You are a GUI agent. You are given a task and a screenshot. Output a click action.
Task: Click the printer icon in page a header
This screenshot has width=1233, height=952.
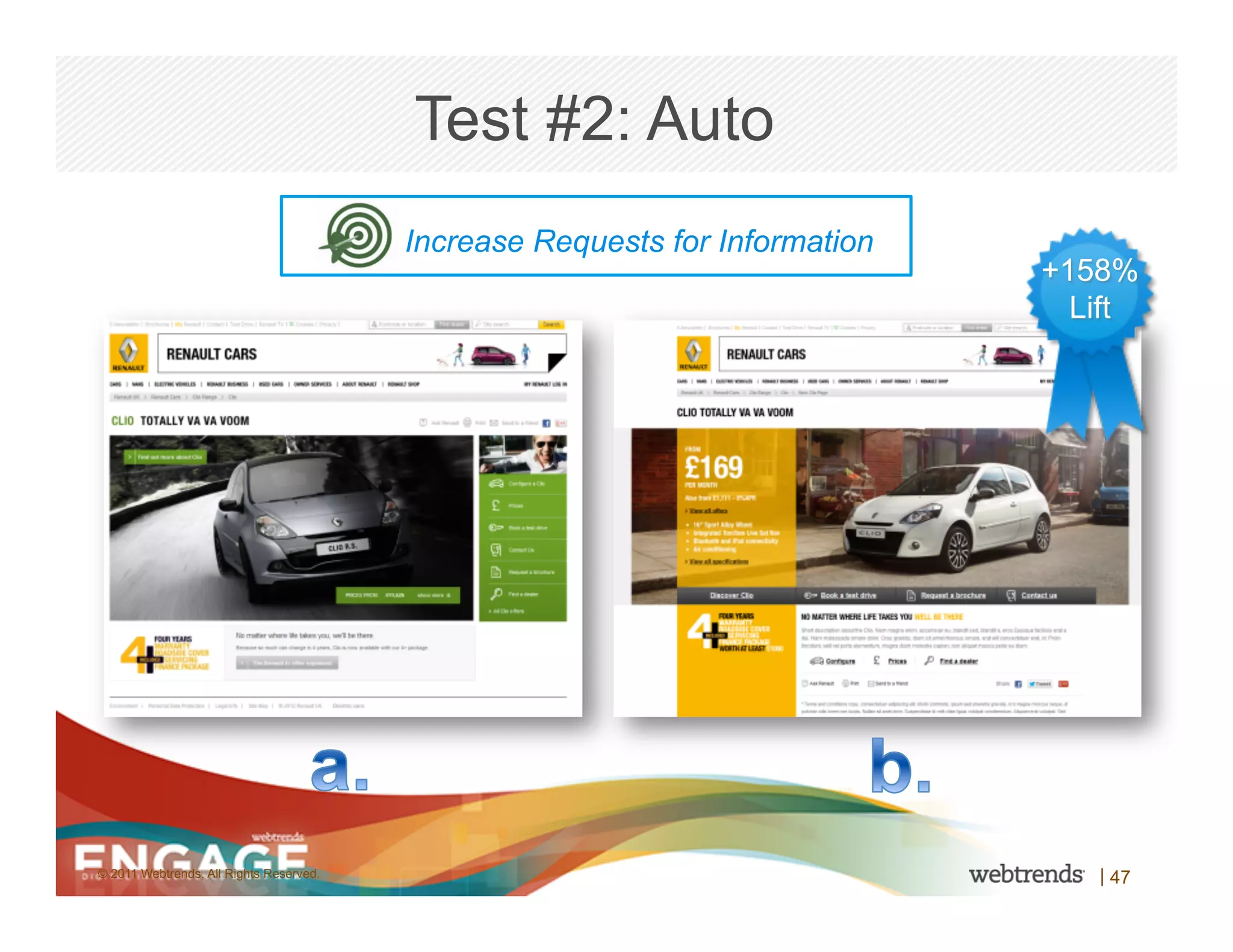[467, 422]
